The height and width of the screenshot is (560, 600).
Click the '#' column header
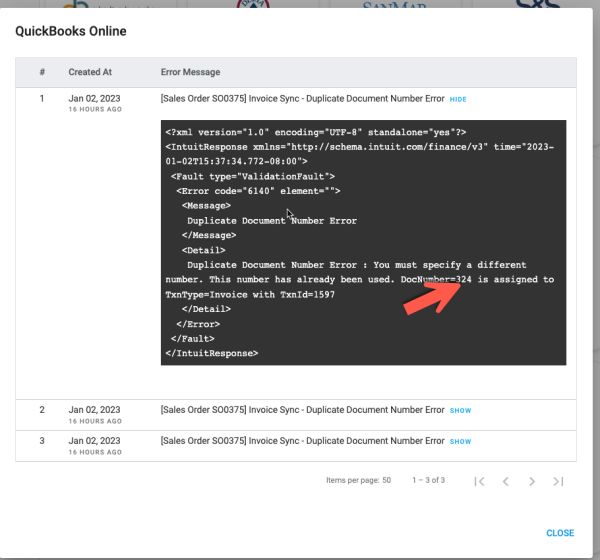pyautogui.click(x=42, y=72)
